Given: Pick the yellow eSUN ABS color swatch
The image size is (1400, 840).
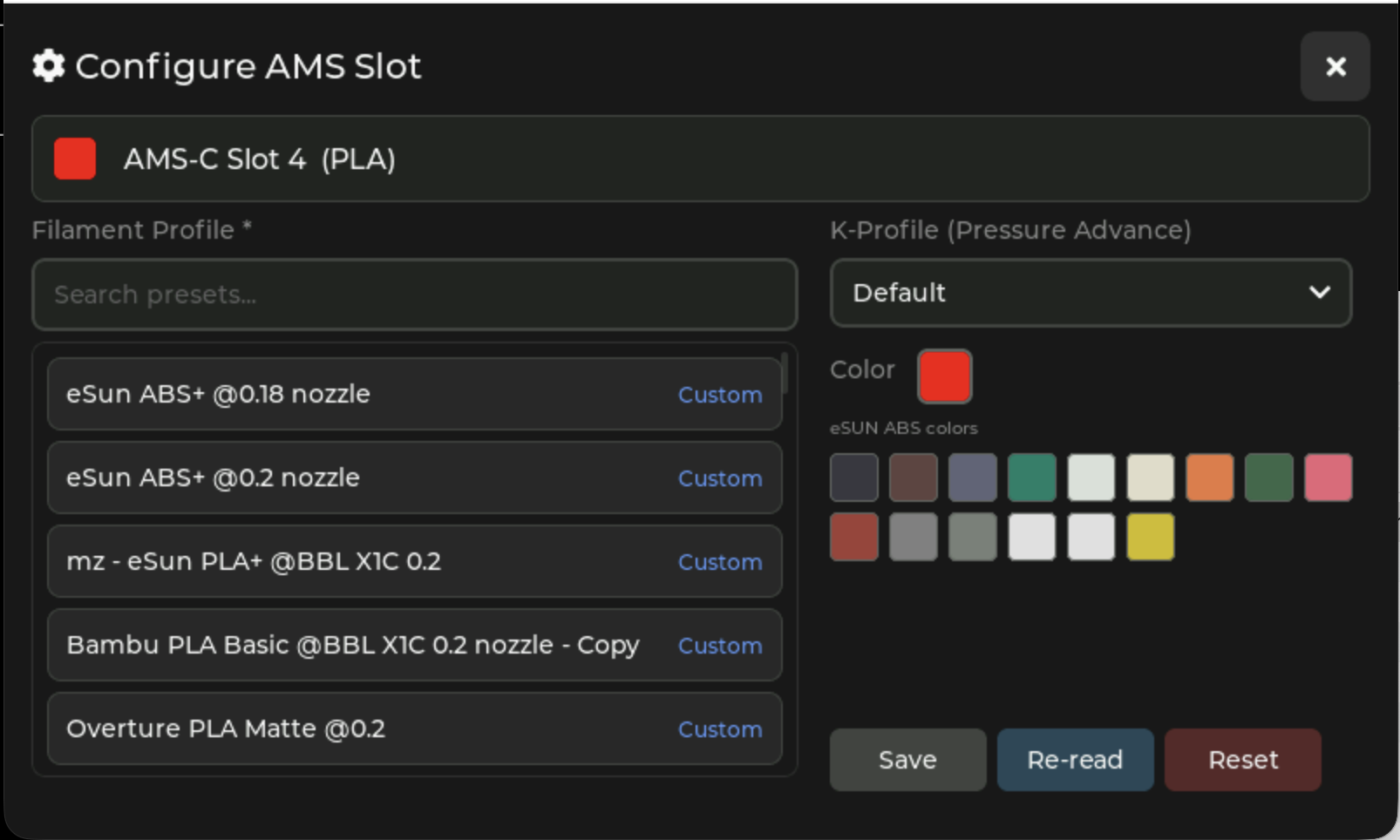Looking at the screenshot, I should click(1149, 537).
